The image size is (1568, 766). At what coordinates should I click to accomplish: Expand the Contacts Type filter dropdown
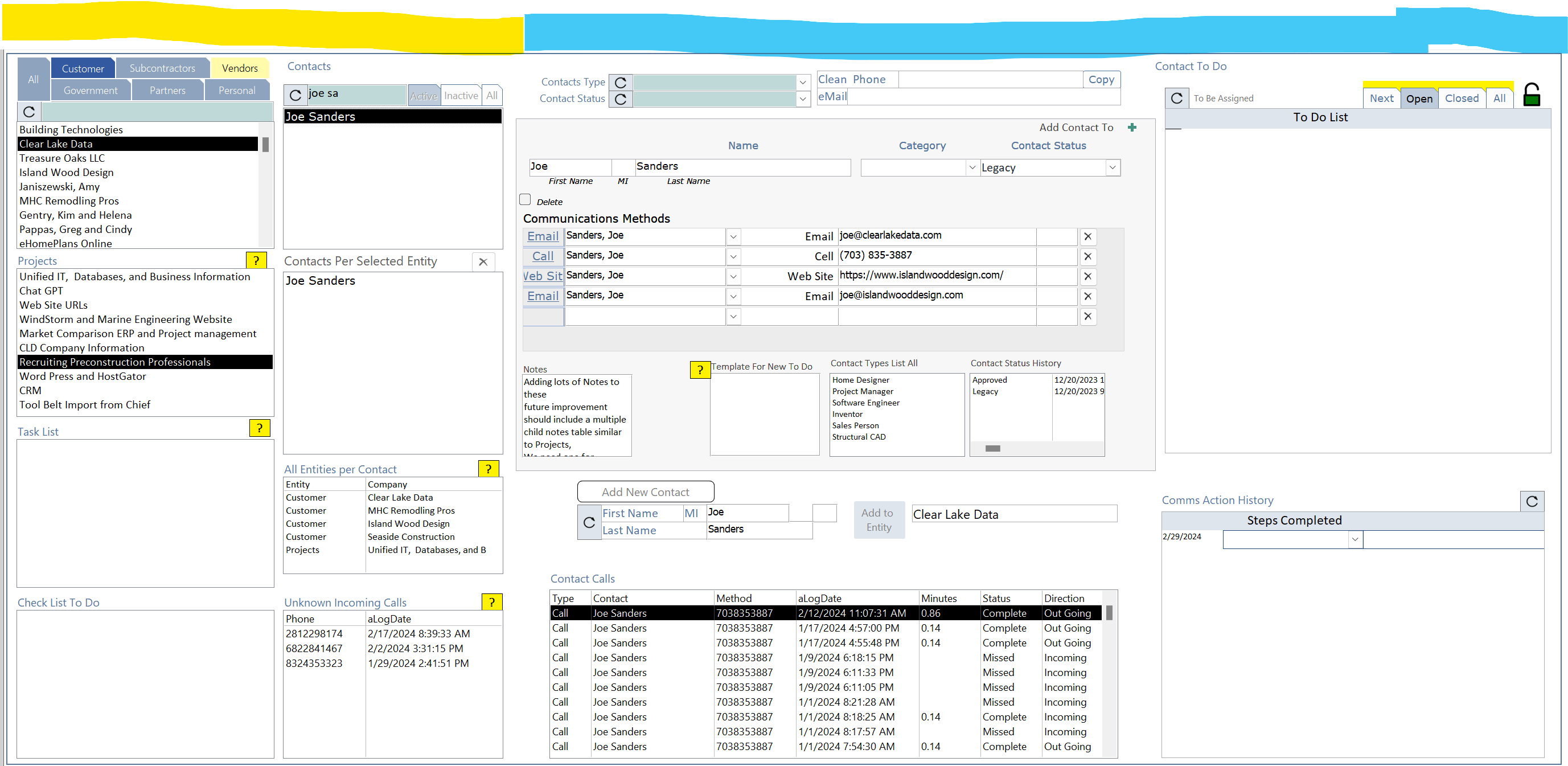[802, 82]
